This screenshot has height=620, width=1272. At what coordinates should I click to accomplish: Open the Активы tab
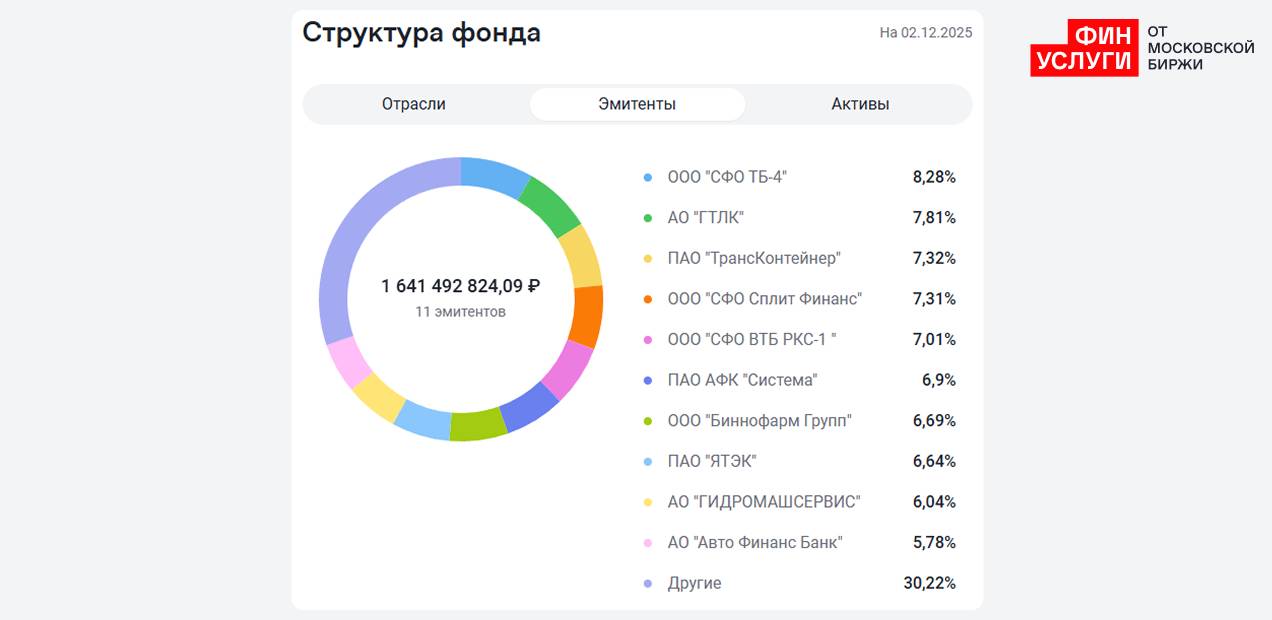pos(860,104)
